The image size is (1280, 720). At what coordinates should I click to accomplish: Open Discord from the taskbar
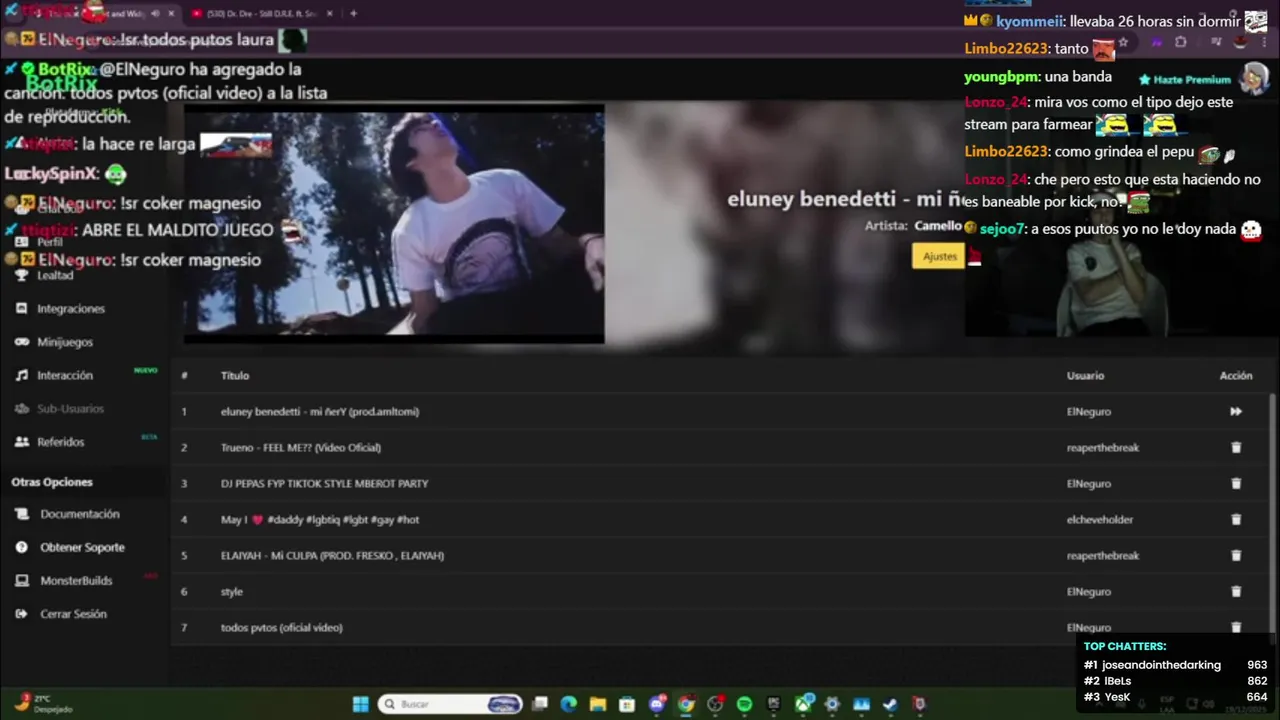[x=657, y=704]
